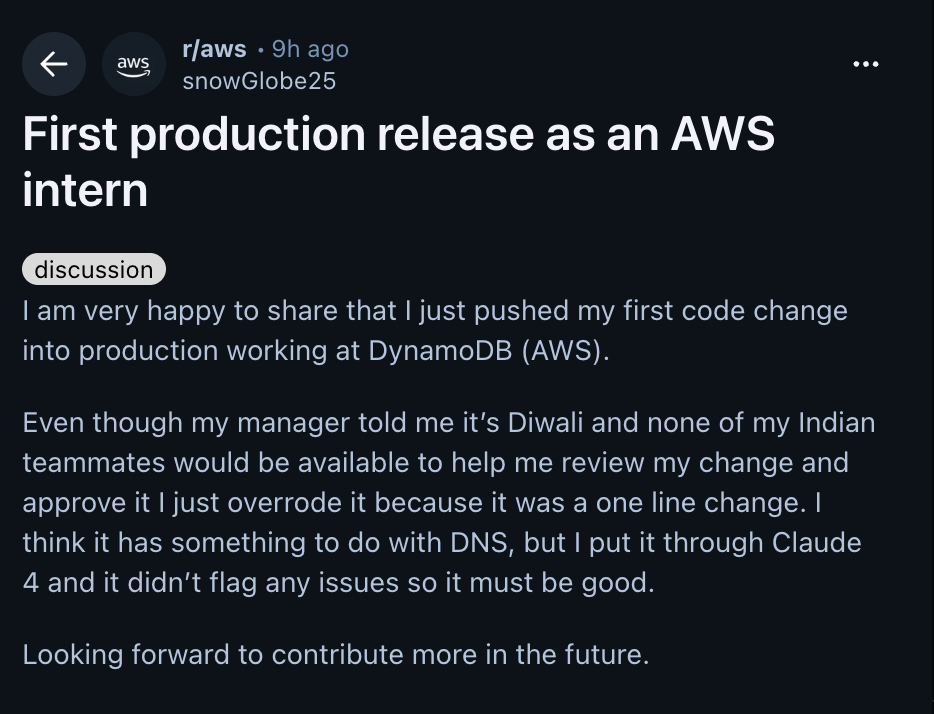934x714 pixels.
Task: Filter posts by the discussion flair tag
Action: pyautogui.click(x=94, y=269)
